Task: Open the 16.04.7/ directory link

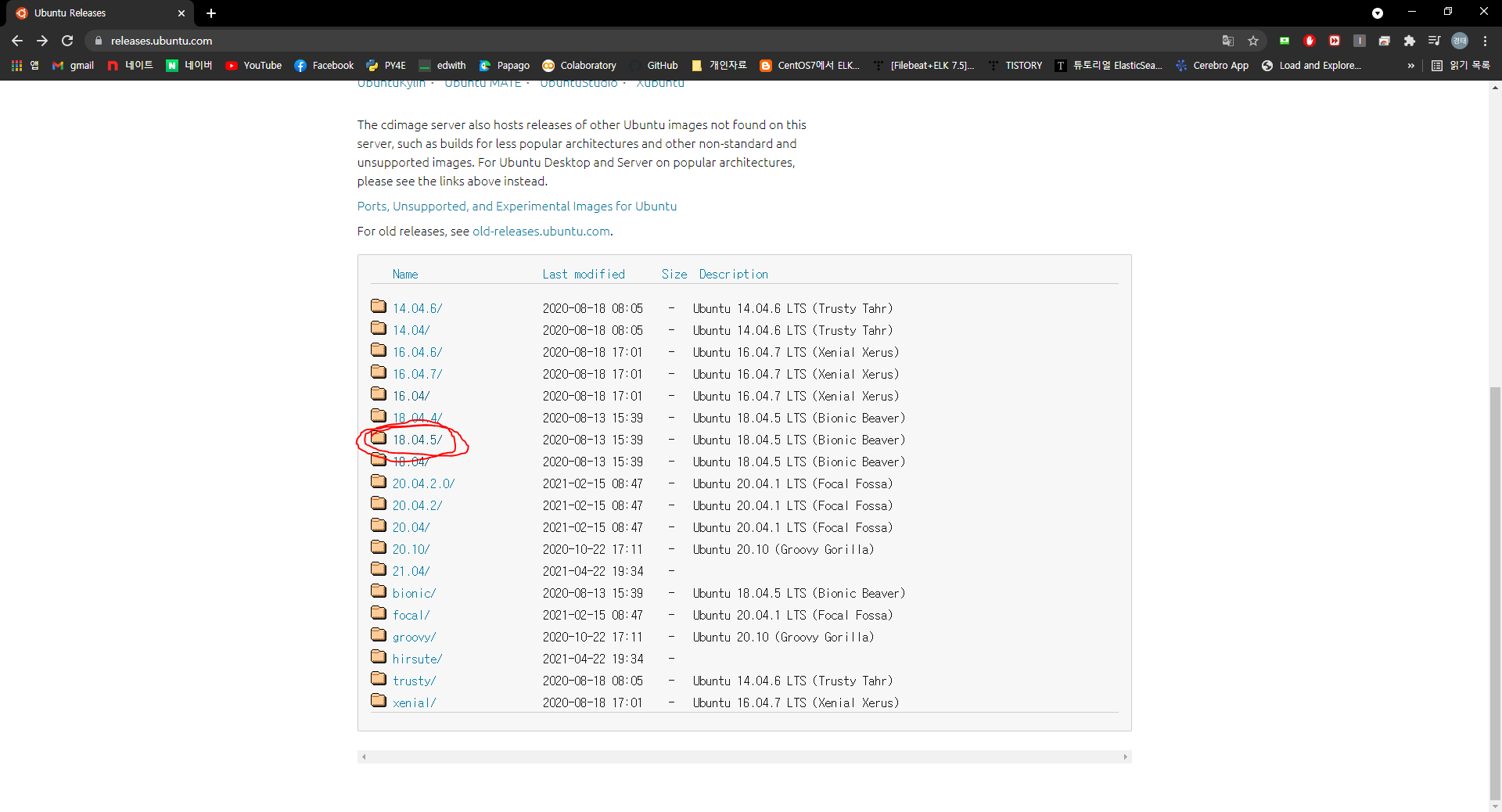Action: coord(417,375)
